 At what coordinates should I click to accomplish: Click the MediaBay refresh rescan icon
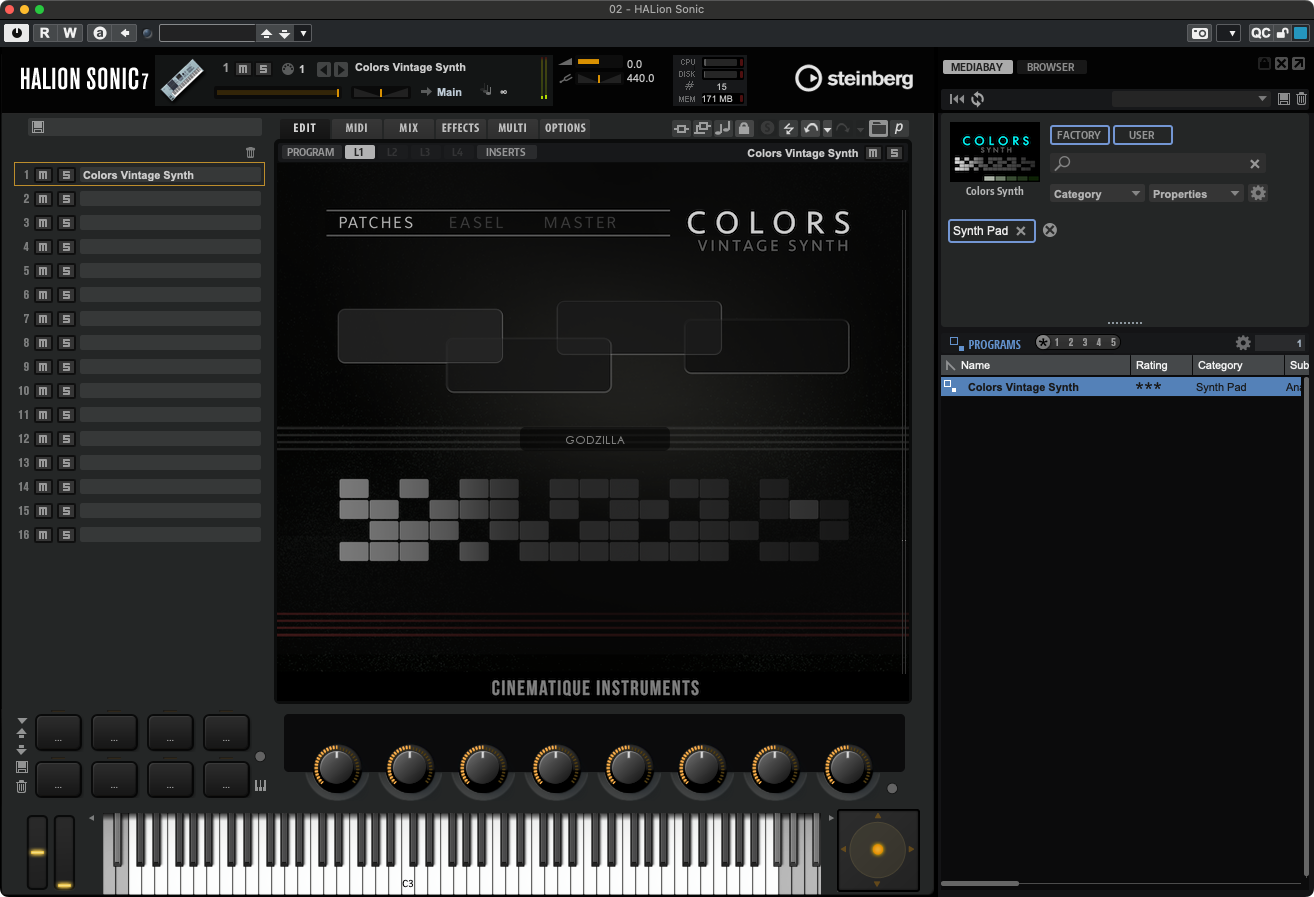(977, 99)
